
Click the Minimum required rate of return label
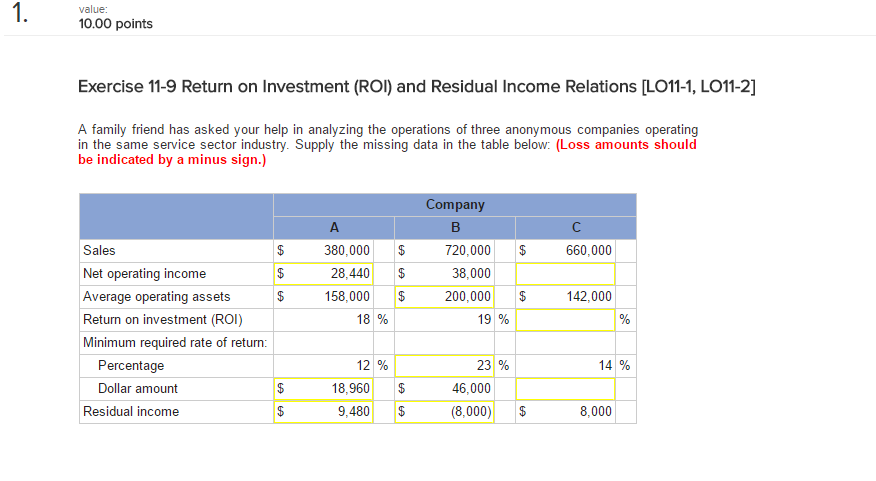pos(175,342)
